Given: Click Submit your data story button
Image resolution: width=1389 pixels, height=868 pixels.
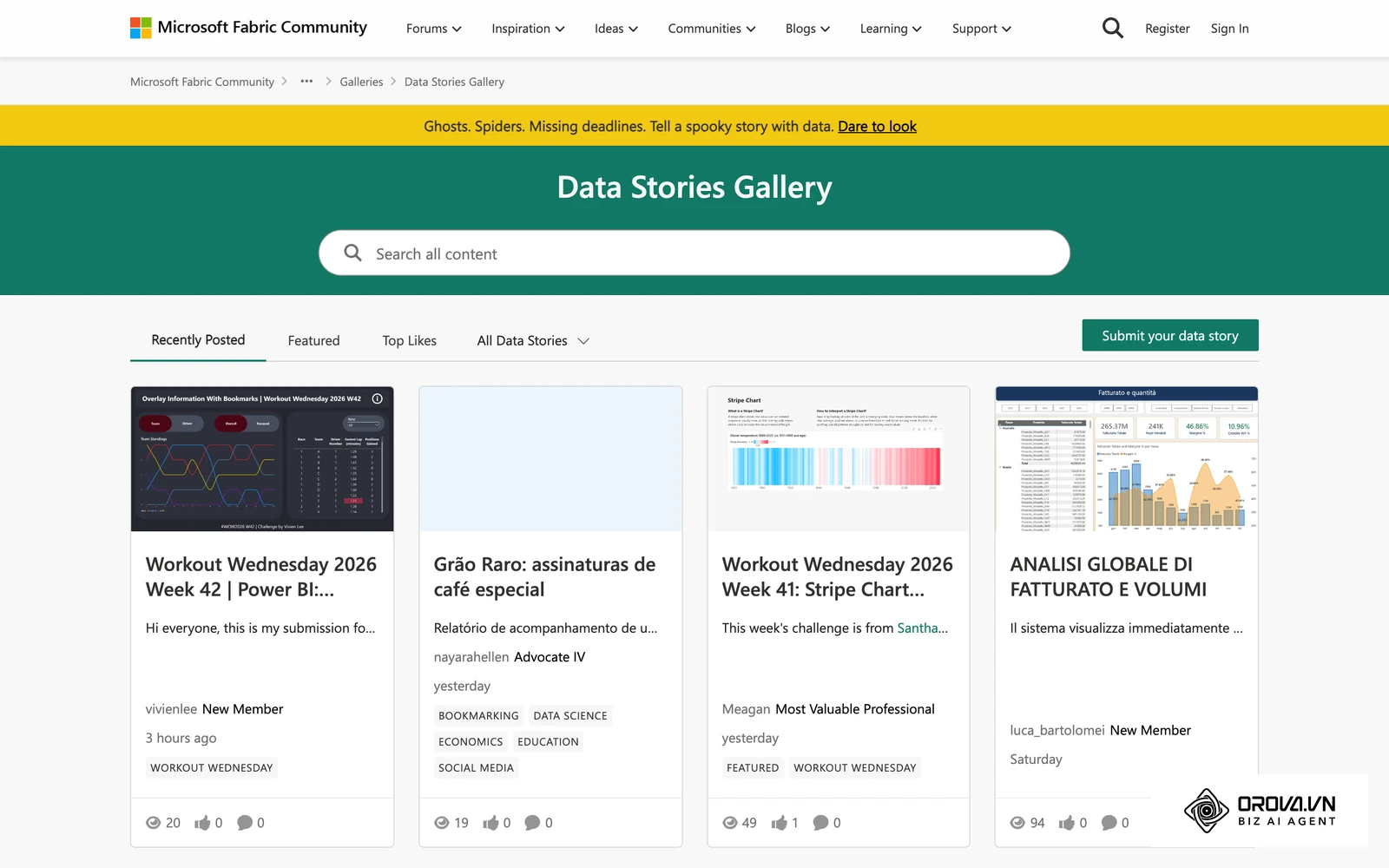Looking at the screenshot, I should [x=1170, y=336].
